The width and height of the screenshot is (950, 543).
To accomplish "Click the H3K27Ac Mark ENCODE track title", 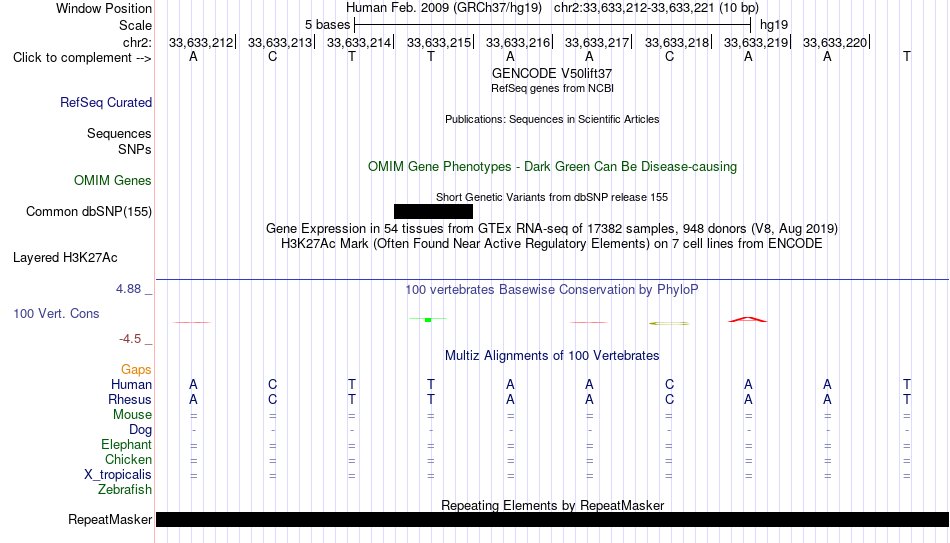I will click(552, 244).
